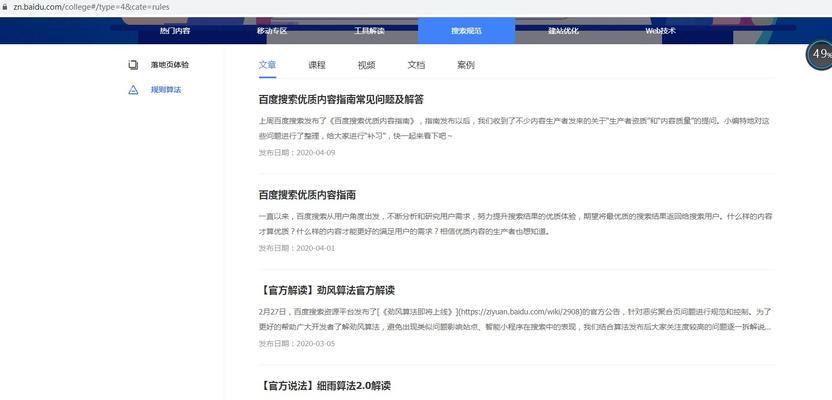This screenshot has width=832, height=400.
Task: Click the summary starting 2月27日，百度搜索资源平台
Action: [515, 319]
